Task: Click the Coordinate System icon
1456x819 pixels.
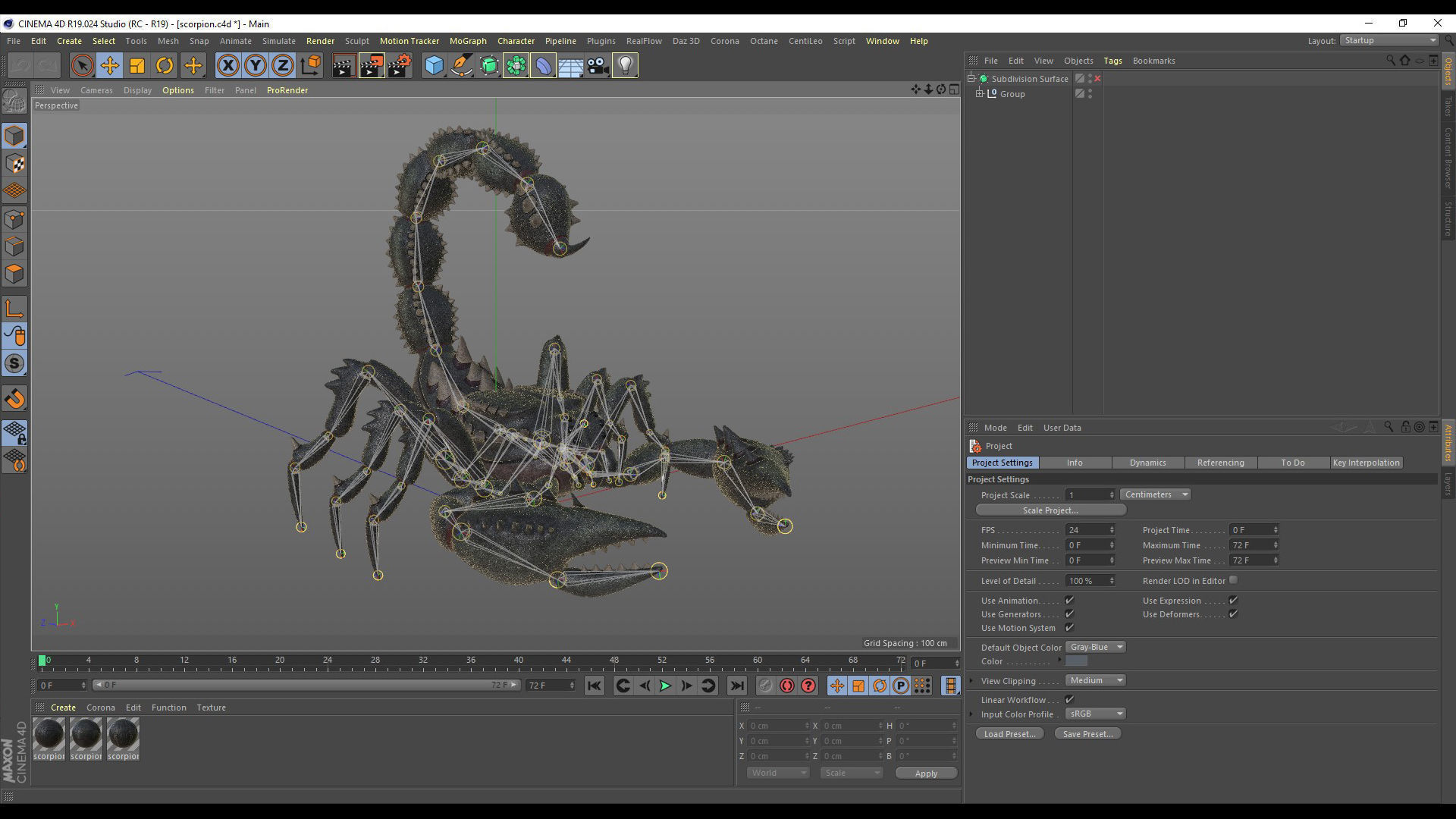Action: click(x=311, y=66)
